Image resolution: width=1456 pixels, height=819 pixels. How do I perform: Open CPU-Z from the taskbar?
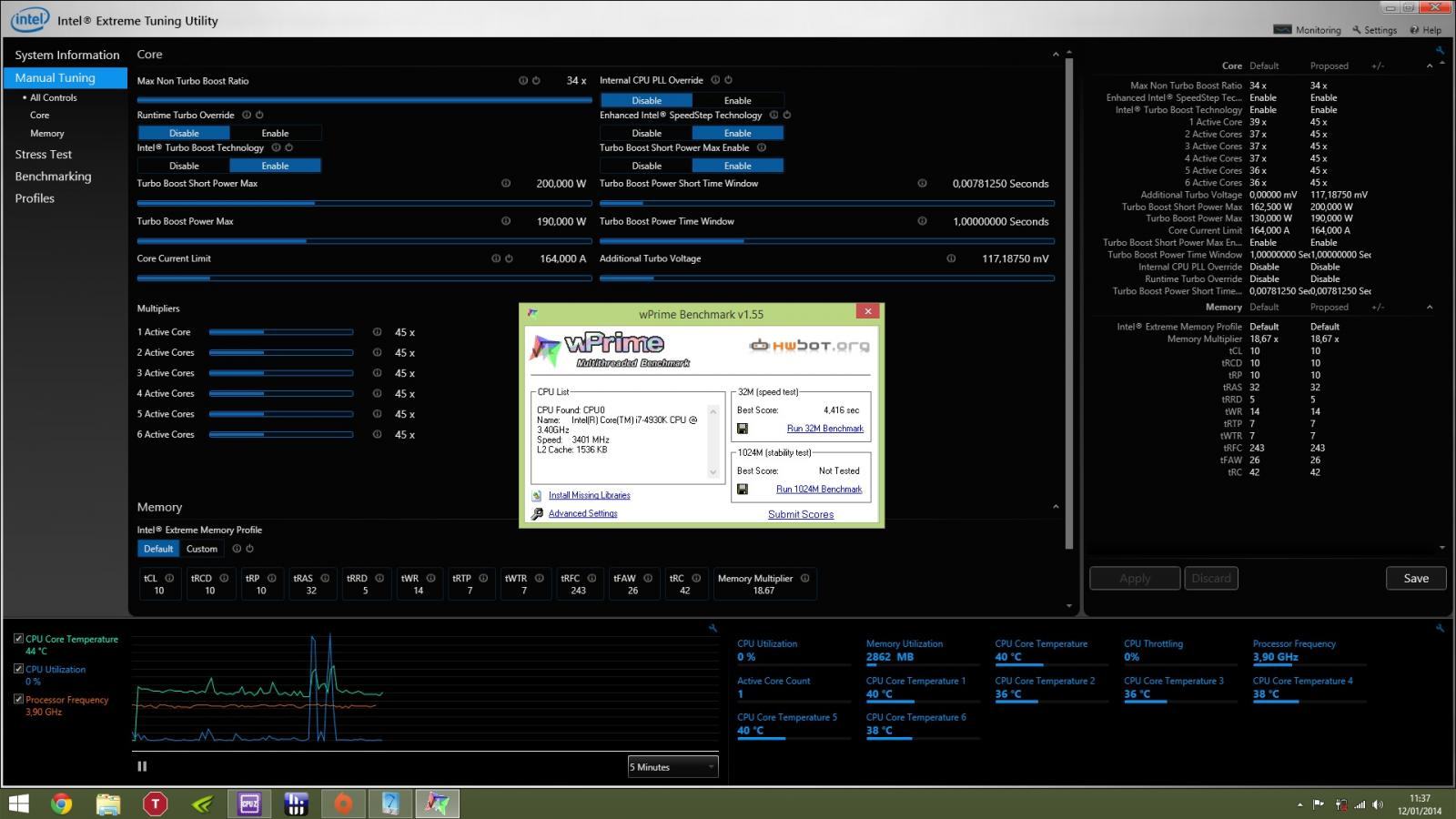[249, 804]
